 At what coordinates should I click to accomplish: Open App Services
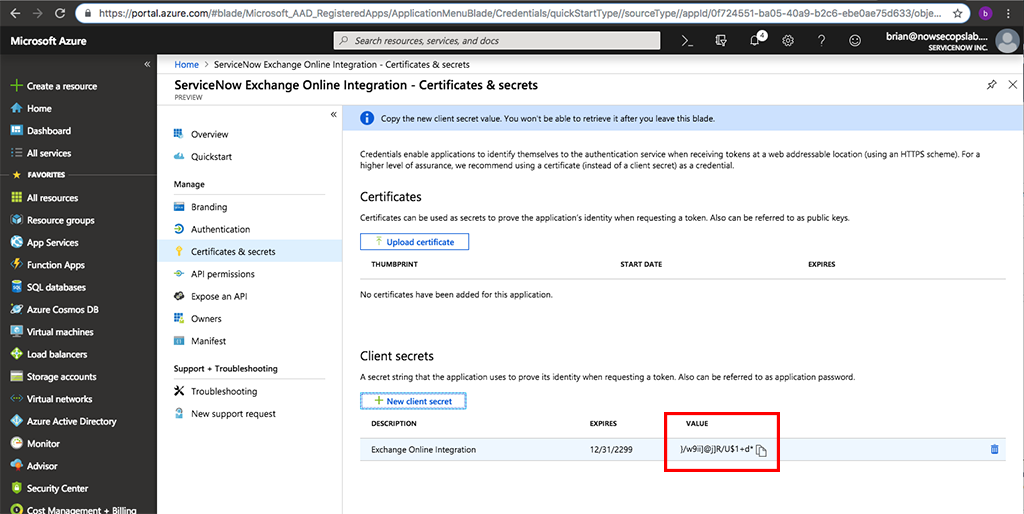point(44,242)
